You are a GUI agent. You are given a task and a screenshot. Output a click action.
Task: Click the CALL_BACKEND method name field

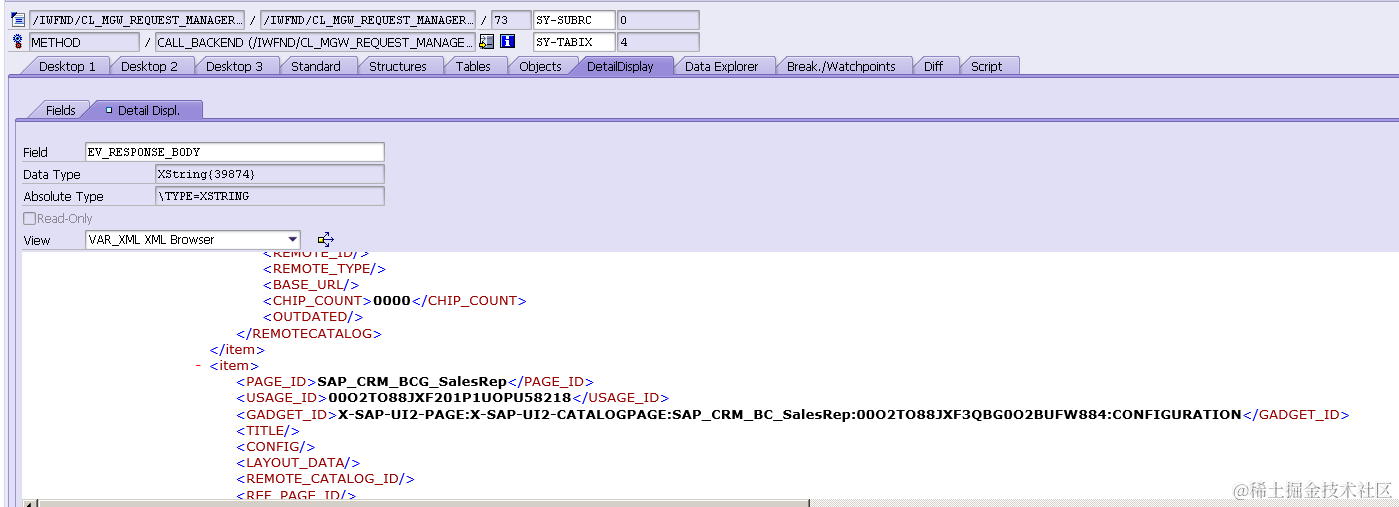pos(315,42)
